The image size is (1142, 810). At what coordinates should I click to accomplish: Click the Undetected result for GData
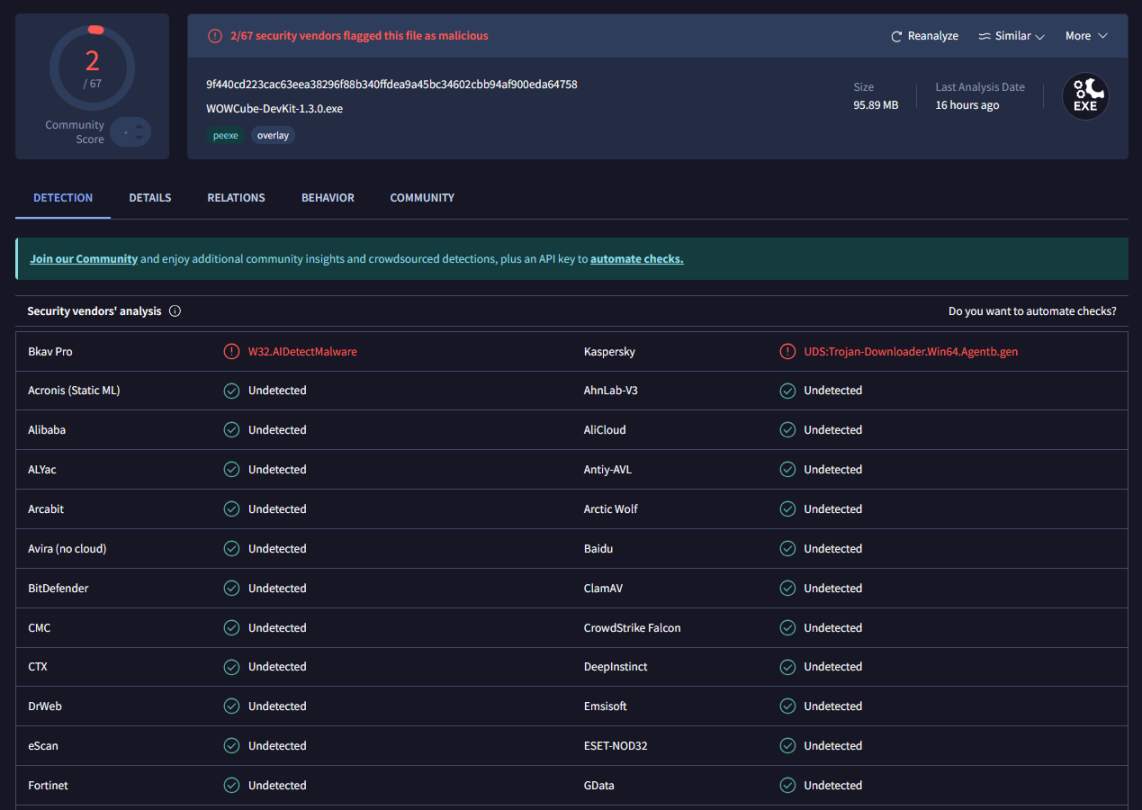pyautogui.click(x=832, y=785)
